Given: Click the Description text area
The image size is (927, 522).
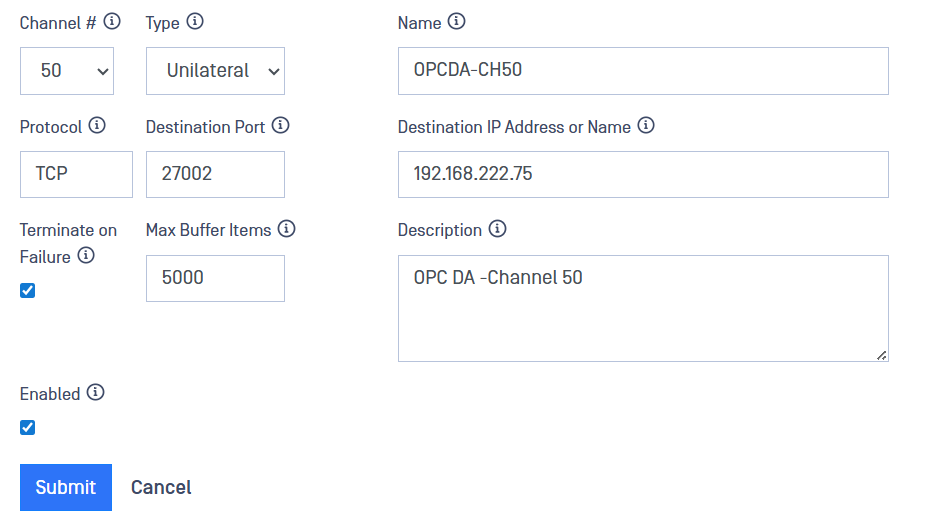Looking at the screenshot, I should [x=643, y=308].
